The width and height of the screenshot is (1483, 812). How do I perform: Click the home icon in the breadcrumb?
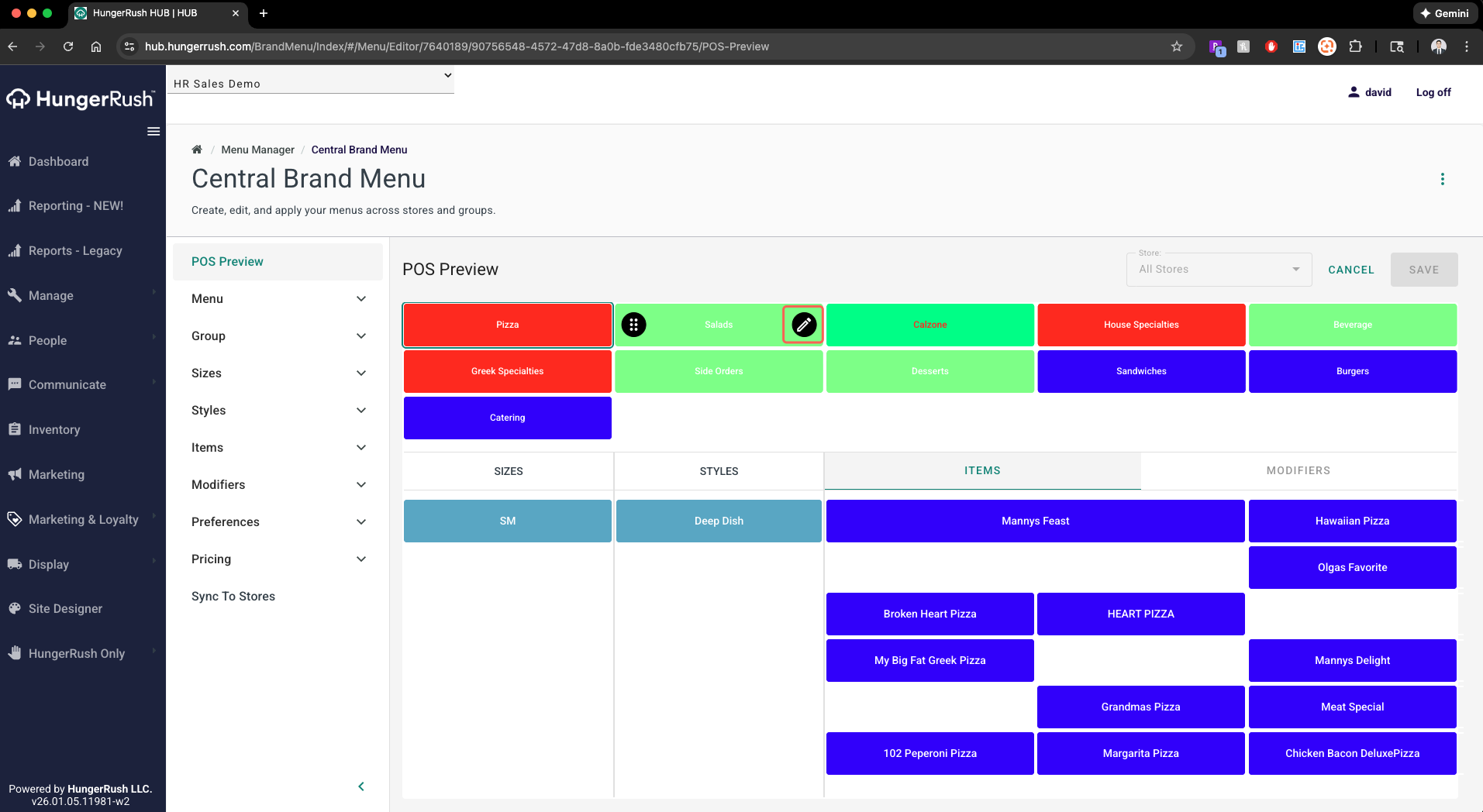197,149
